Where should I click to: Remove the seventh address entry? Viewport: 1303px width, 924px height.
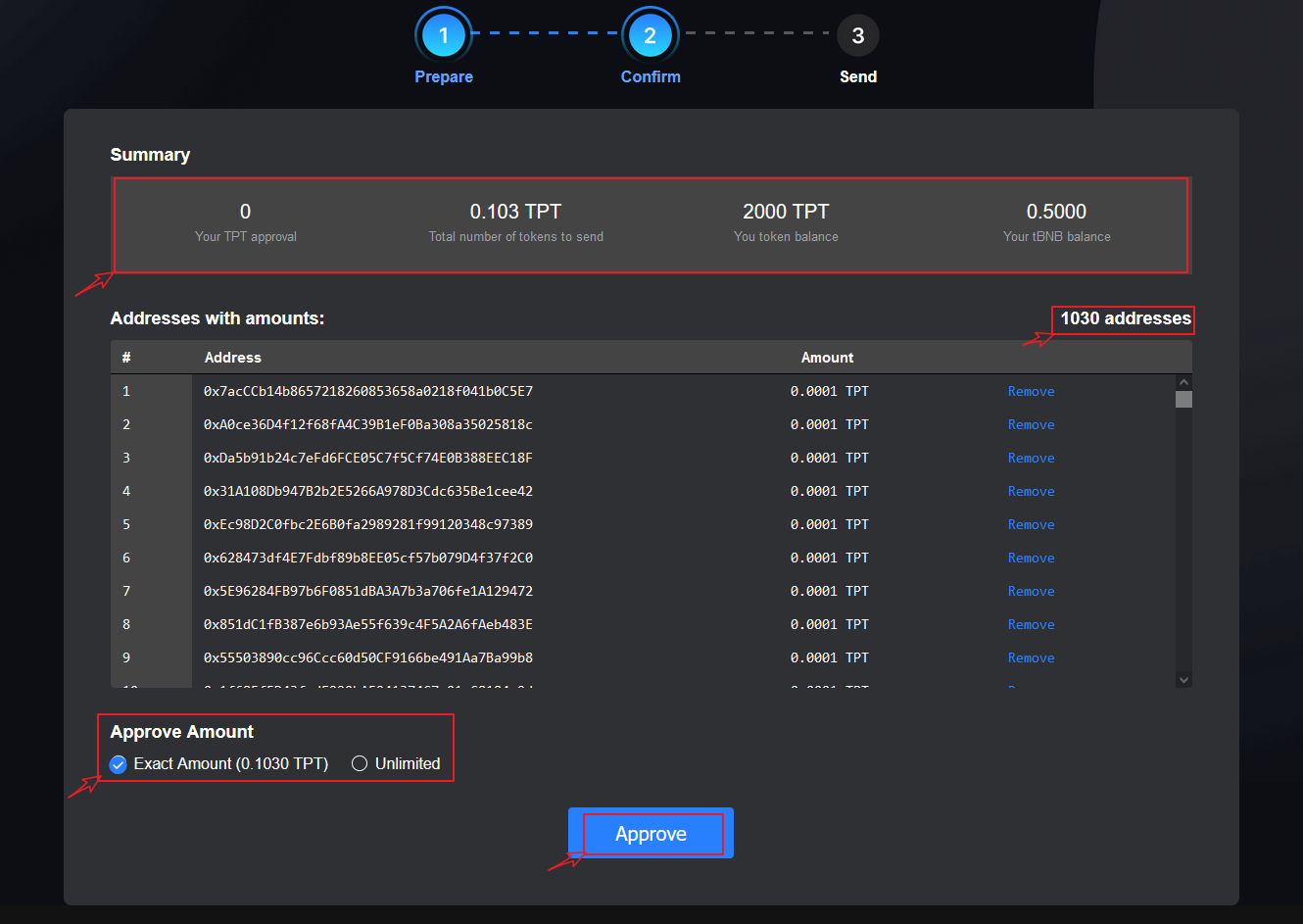point(1031,591)
